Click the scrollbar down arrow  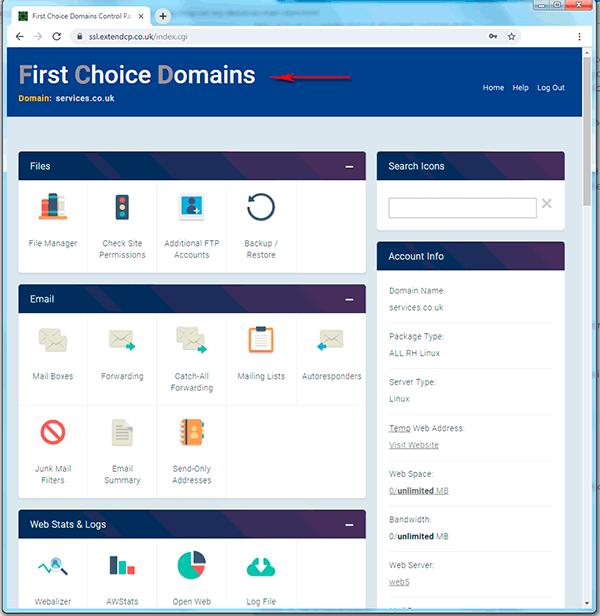(x=587, y=603)
